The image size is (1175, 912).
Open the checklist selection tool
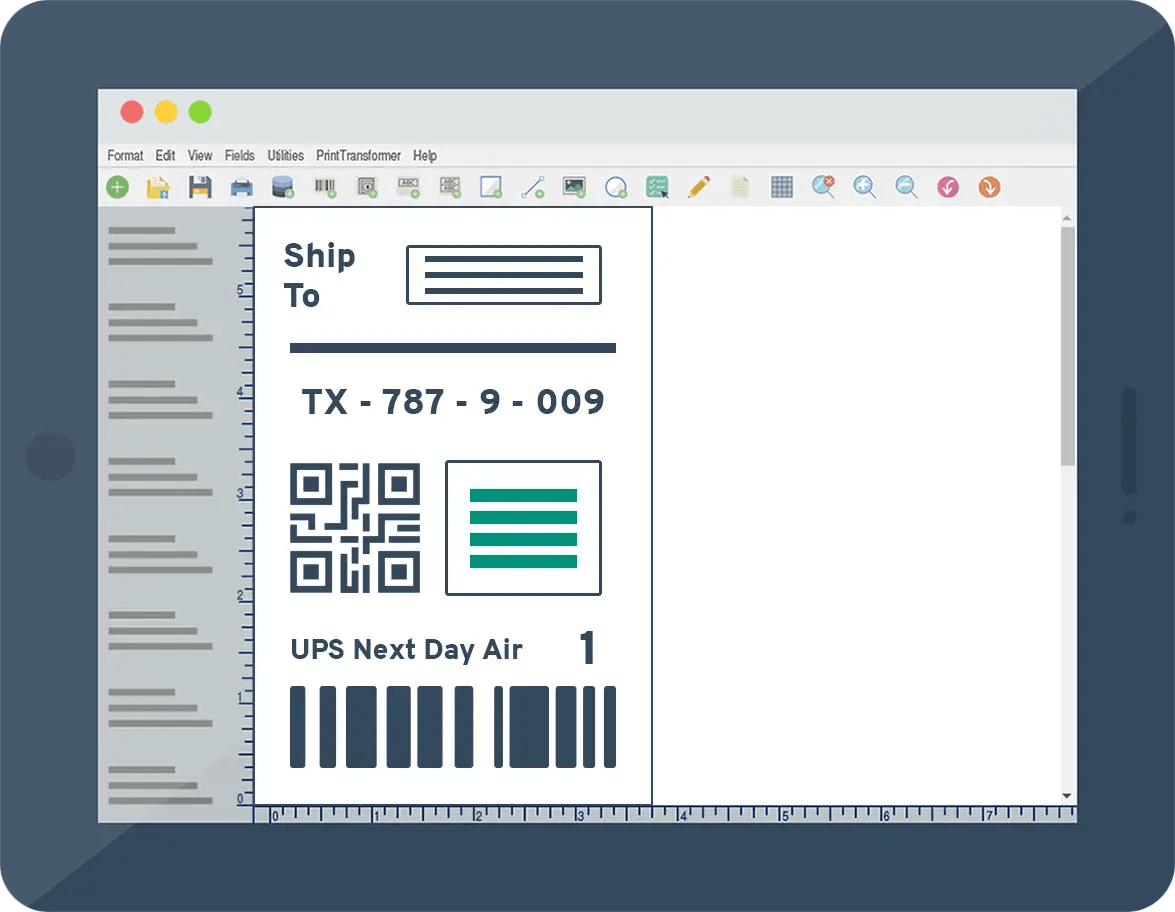pyautogui.click(x=657, y=187)
